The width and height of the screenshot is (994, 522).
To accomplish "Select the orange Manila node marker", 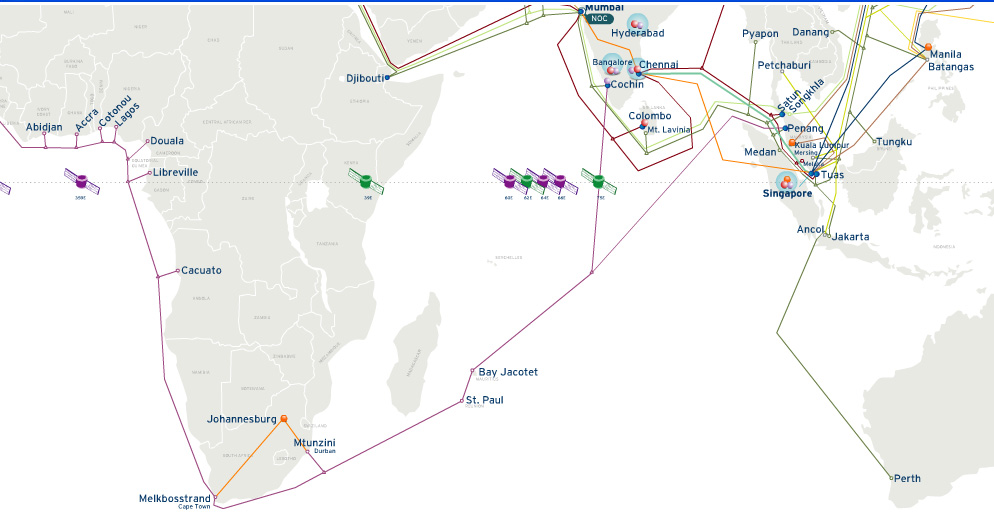I will [928, 47].
